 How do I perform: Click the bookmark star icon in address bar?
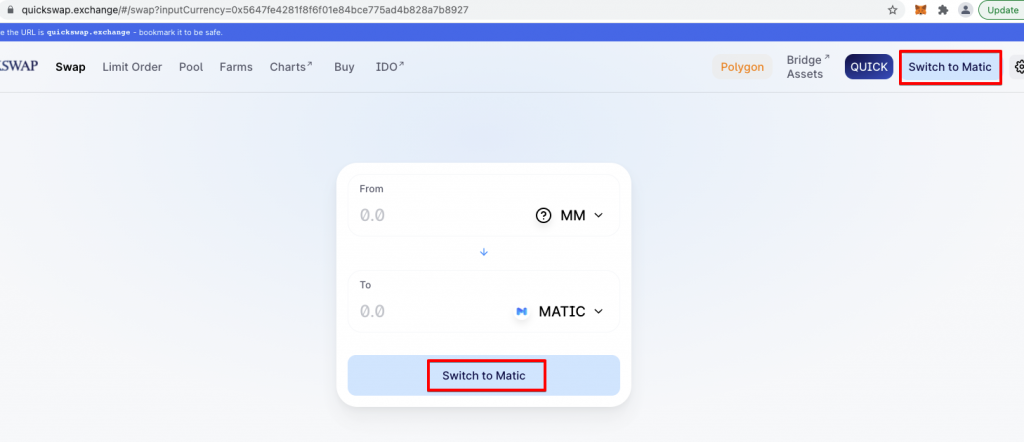tap(893, 10)
